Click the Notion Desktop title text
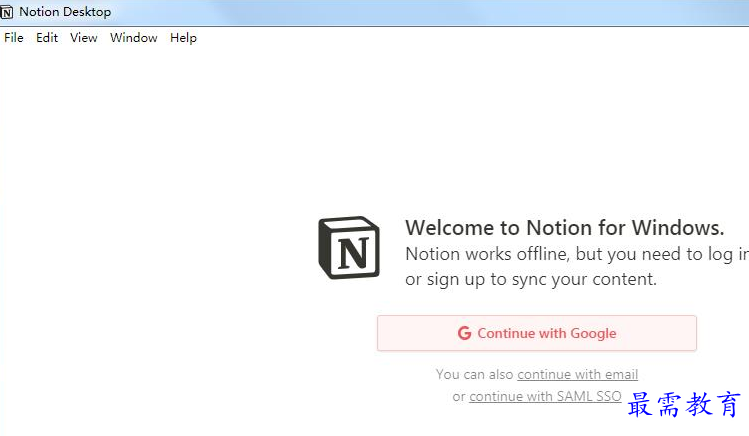 [65, 12]
